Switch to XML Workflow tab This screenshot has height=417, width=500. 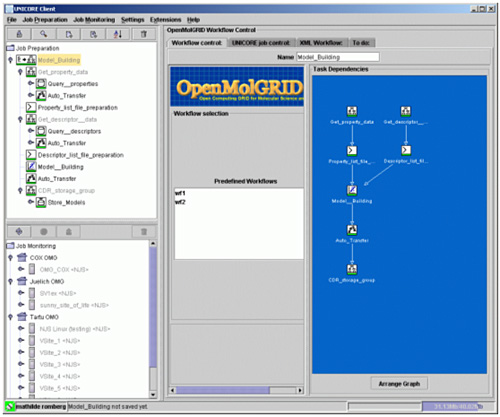[321, 43]
